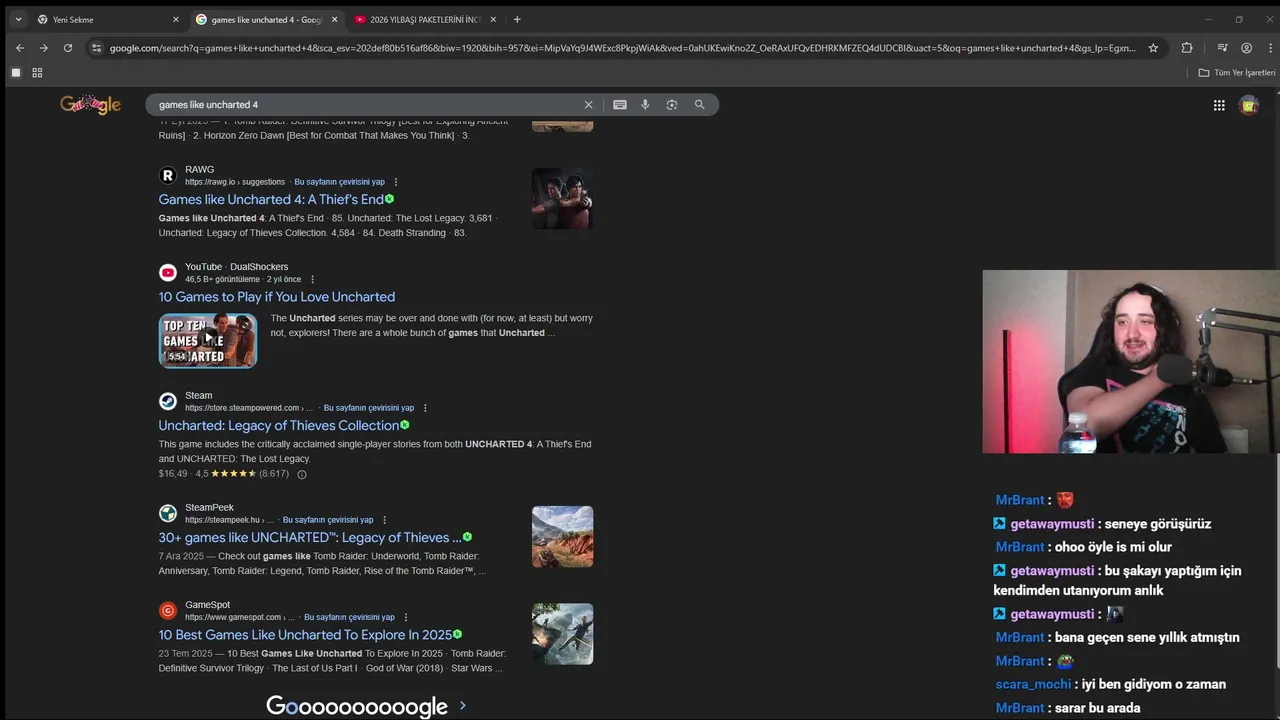View site information icon in address bar

(96, 48)
